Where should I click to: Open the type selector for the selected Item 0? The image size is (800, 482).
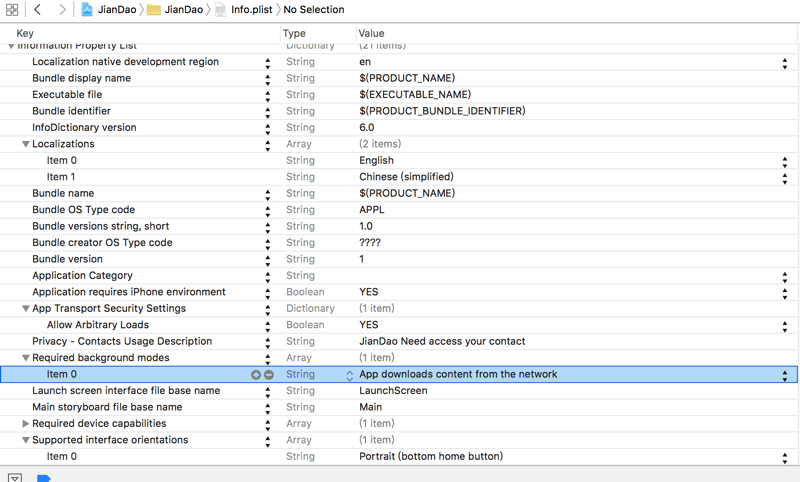click(349, 375)
